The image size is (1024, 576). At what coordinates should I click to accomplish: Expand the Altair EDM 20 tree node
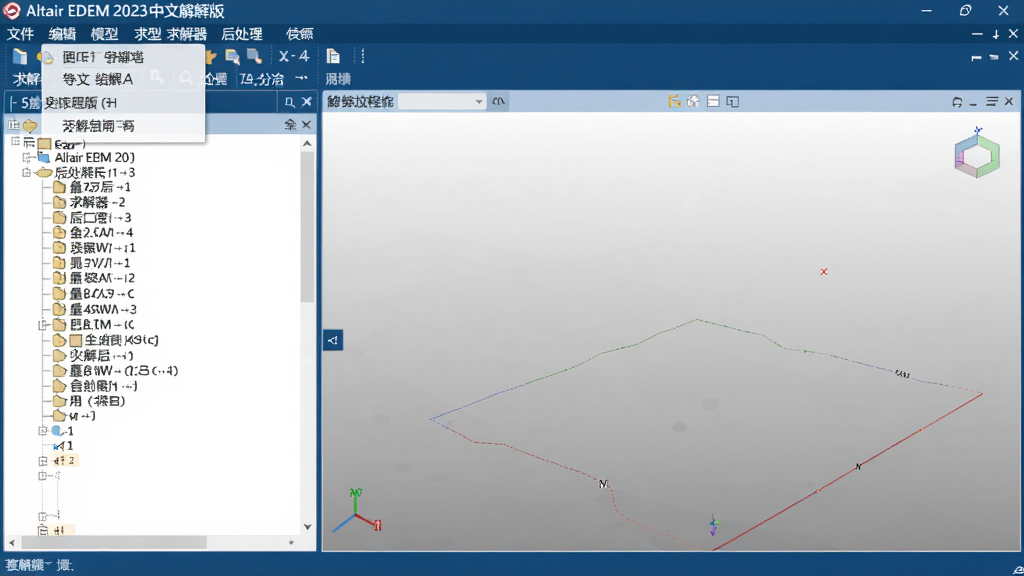(x=27, y=157)
